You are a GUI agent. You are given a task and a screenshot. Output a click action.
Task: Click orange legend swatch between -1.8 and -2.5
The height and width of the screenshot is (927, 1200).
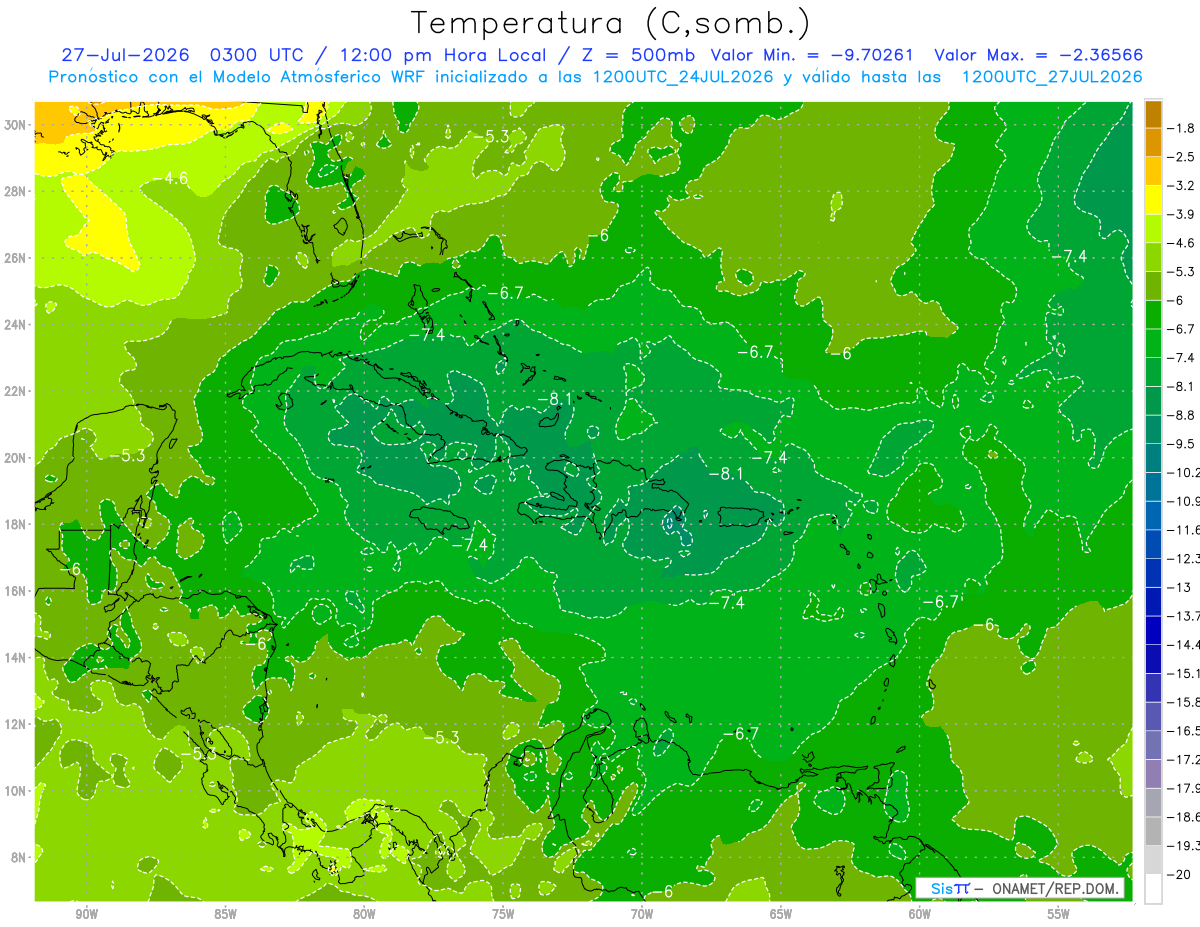[1153, 142]
